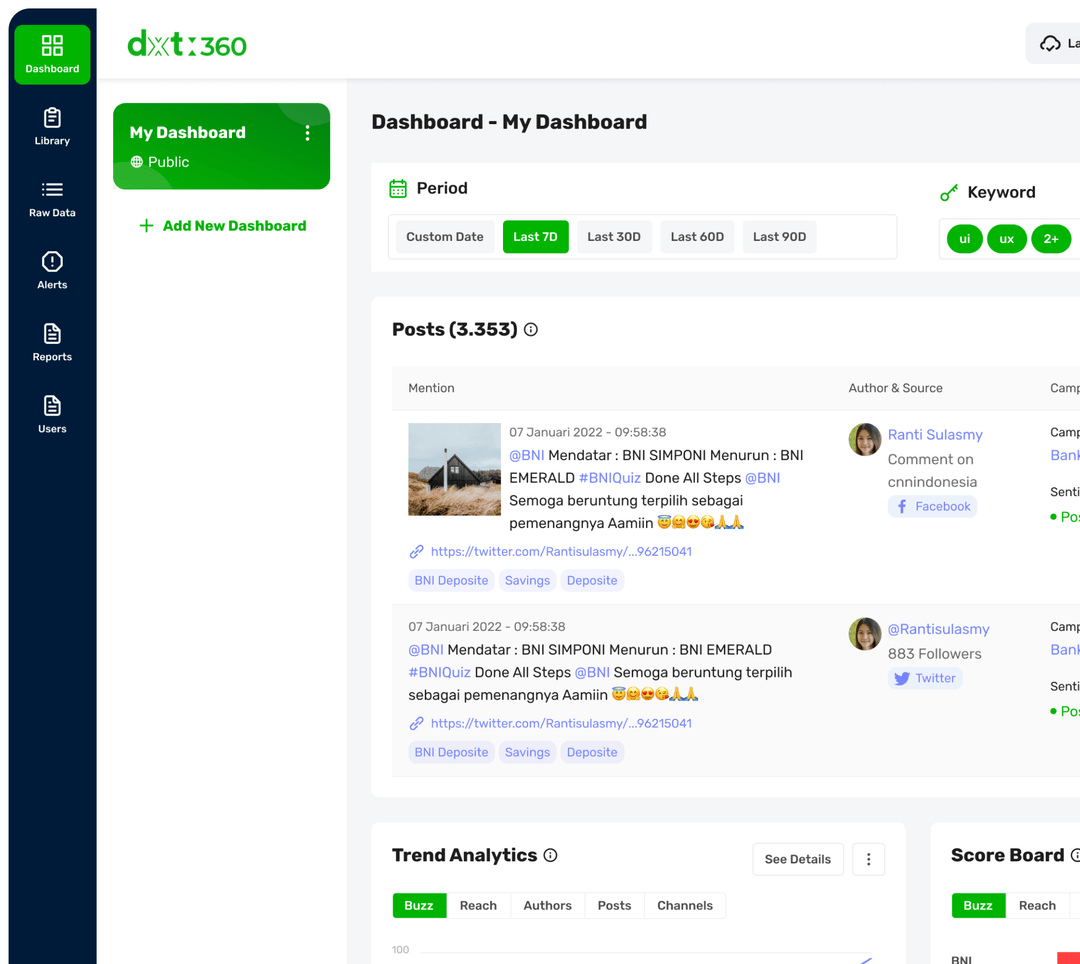Switch Trend Analytics to the Channels tab
Image resolution: width=1080 pixels, height=964 pixels.
[684, 905]
